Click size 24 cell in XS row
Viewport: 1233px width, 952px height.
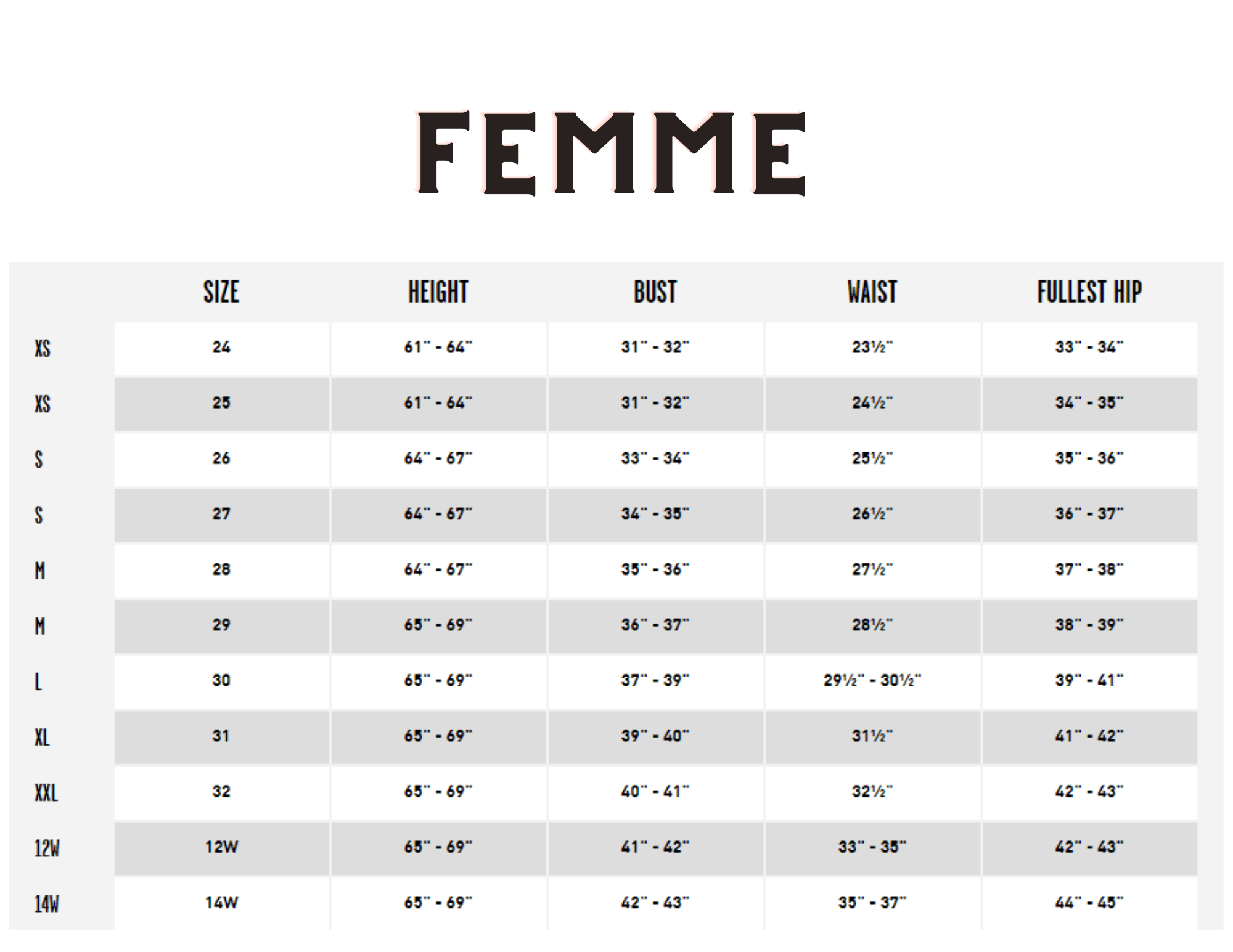click(221, 348)
